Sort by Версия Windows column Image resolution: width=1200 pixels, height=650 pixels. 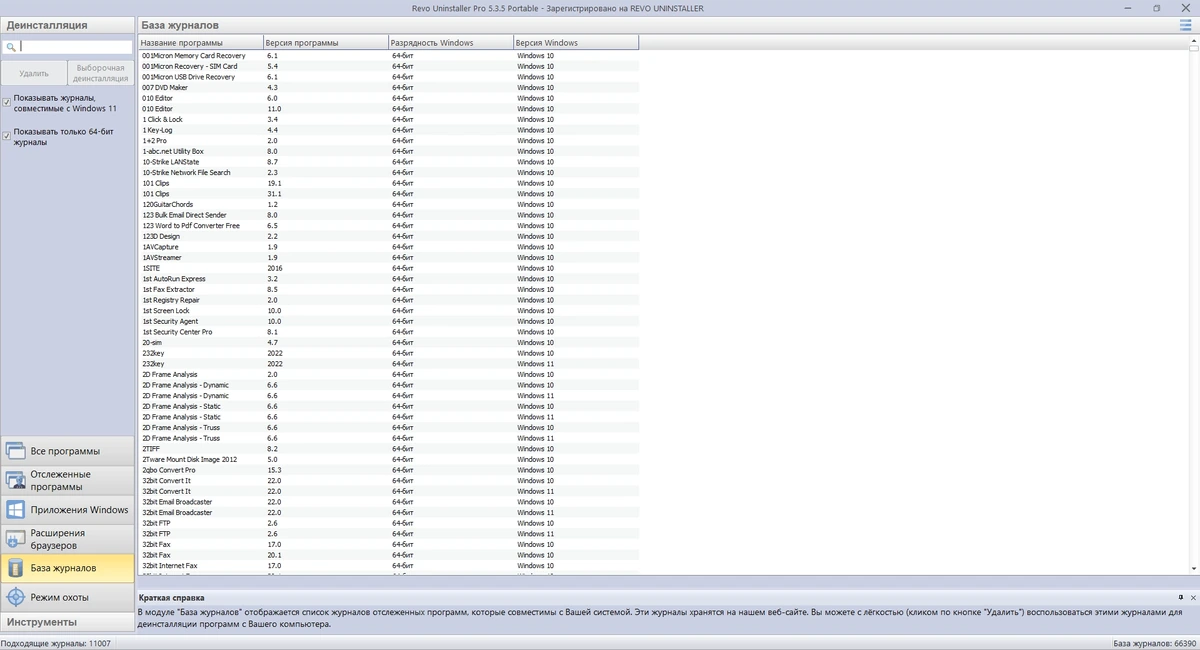tap(575, 43)
